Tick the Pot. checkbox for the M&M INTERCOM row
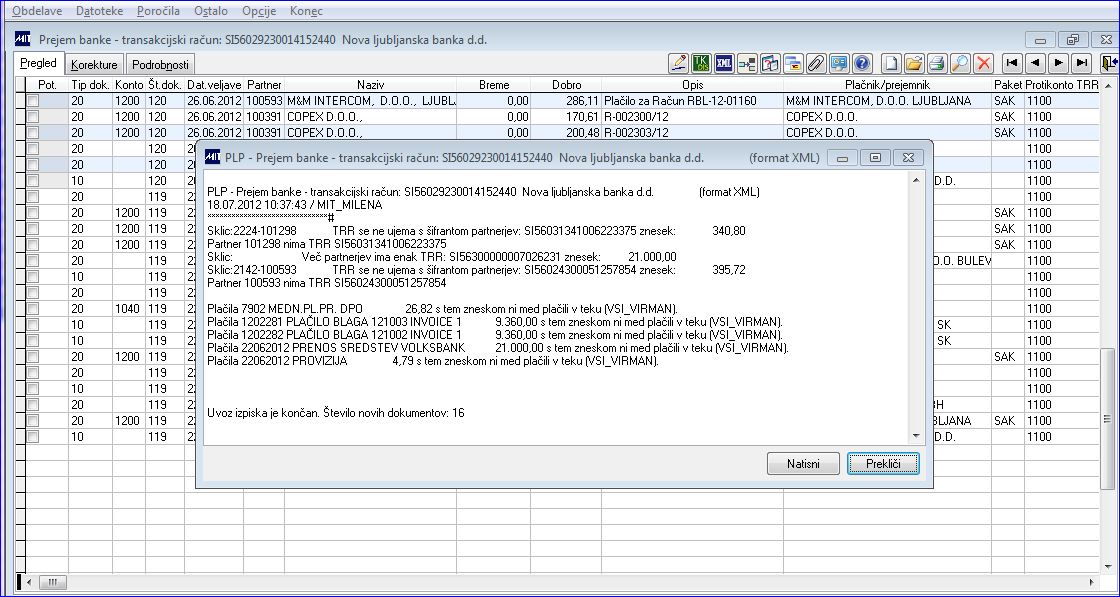The image size is (1120, 597). pos(33,101)
